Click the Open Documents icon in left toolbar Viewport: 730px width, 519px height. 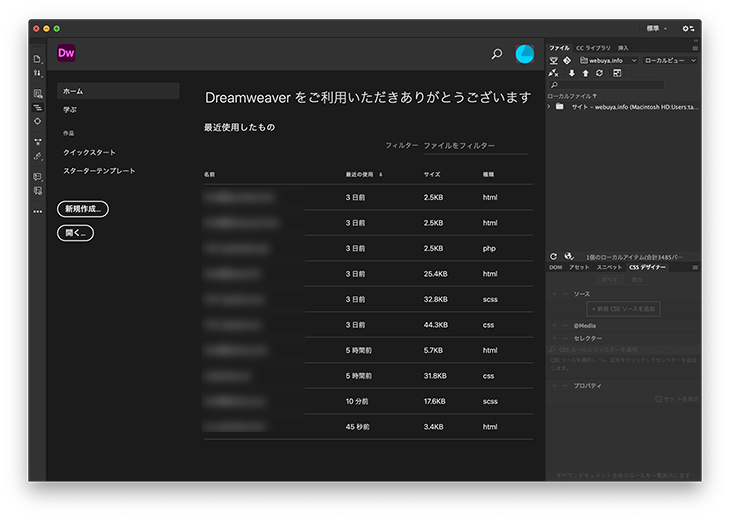pos(37,59)
